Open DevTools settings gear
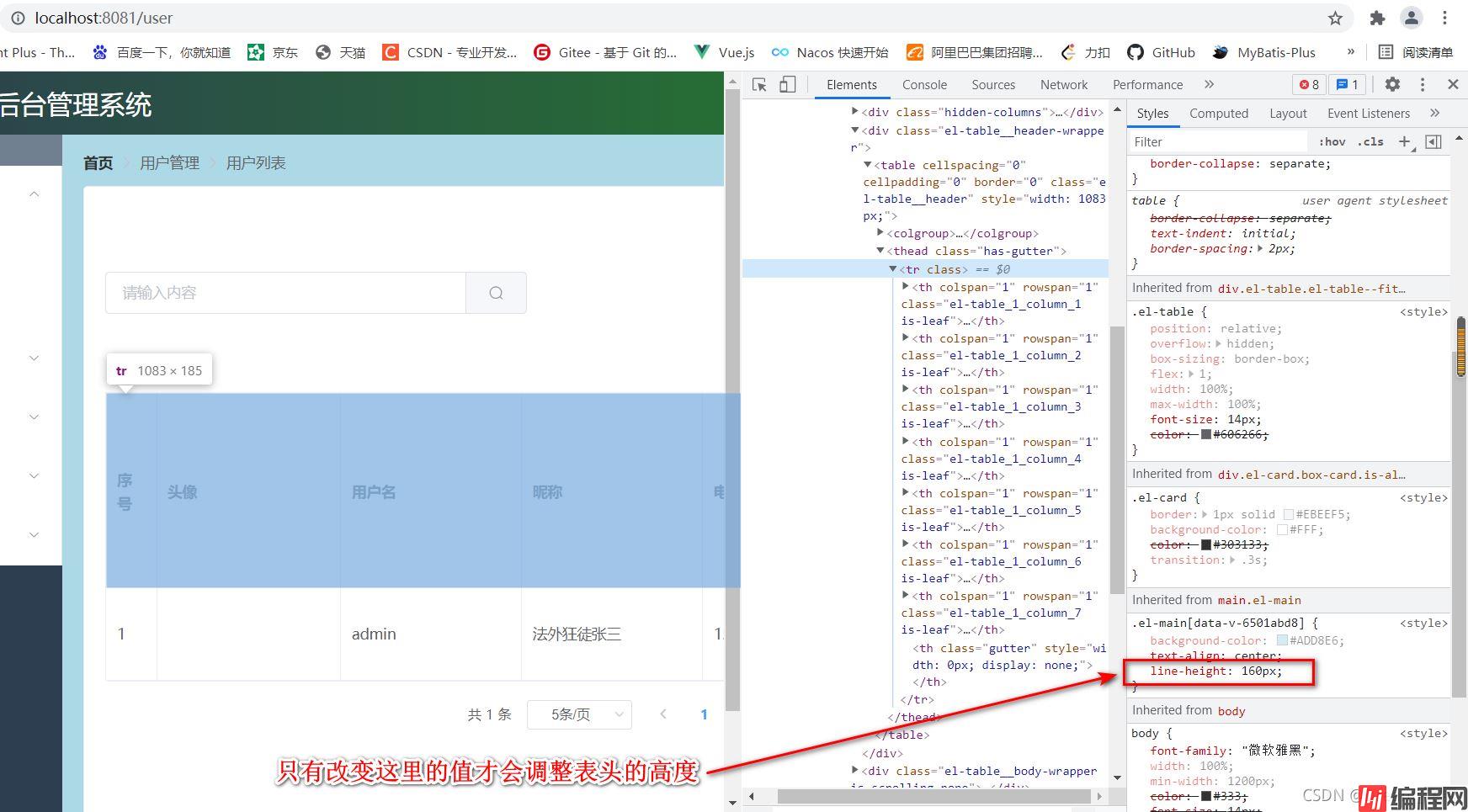The width and height of the screenshot is (1468, 812). (1392, 84)
